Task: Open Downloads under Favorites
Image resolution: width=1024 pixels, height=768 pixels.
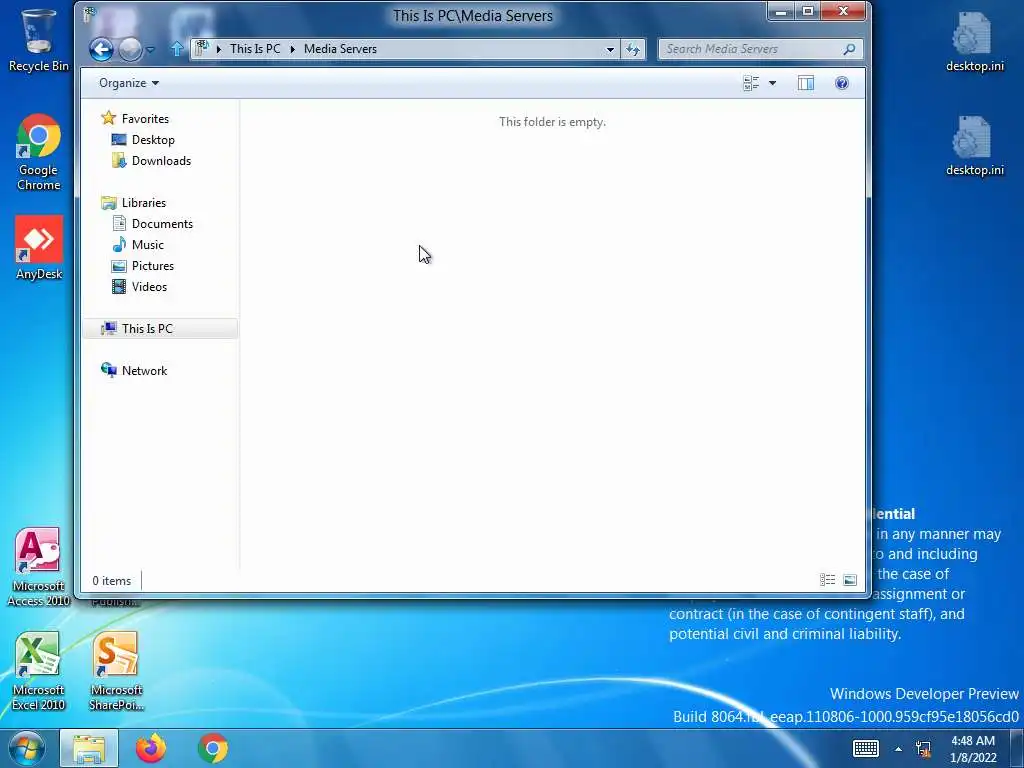Action: pos(152,161)
